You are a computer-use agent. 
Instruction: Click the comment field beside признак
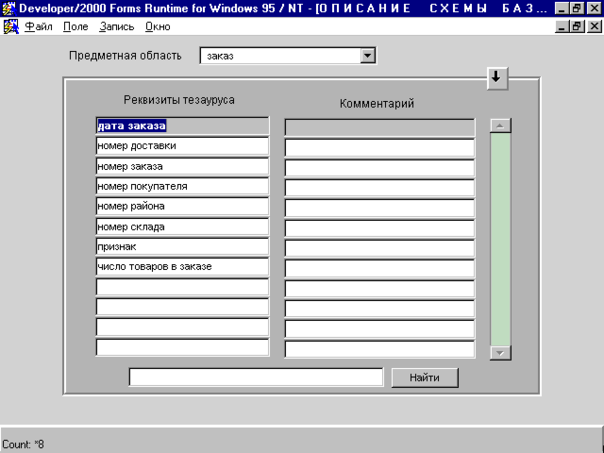click(x=380, y=248)
